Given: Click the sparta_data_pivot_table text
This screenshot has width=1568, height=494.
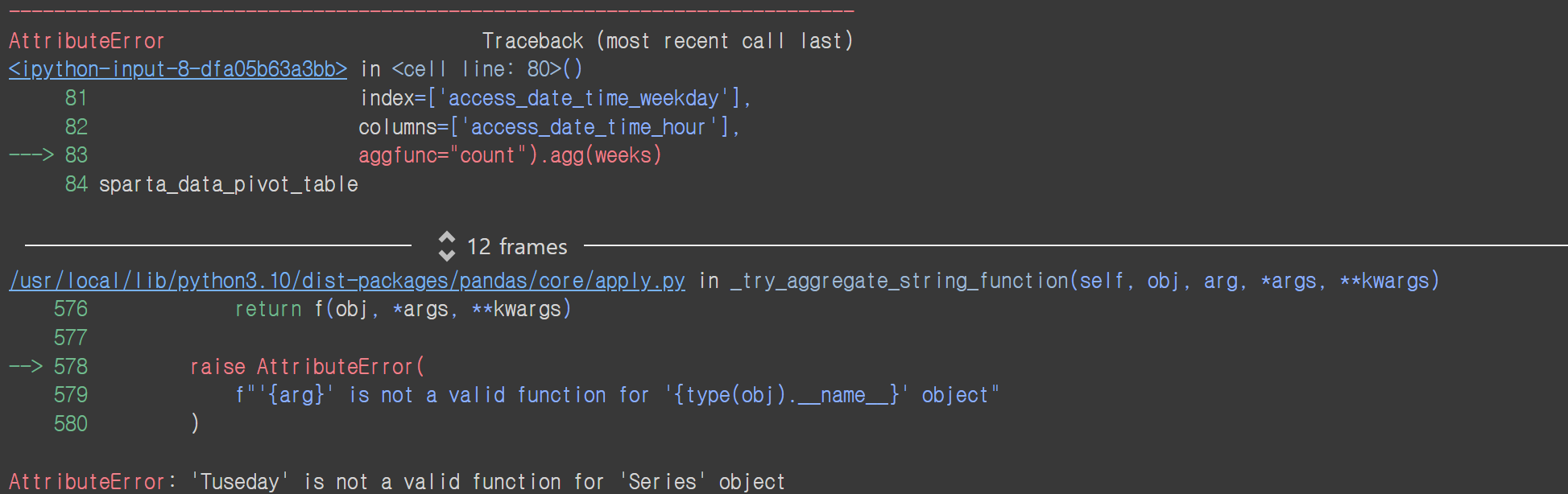Looking at the screenshot, I should [x=229, y=184].
